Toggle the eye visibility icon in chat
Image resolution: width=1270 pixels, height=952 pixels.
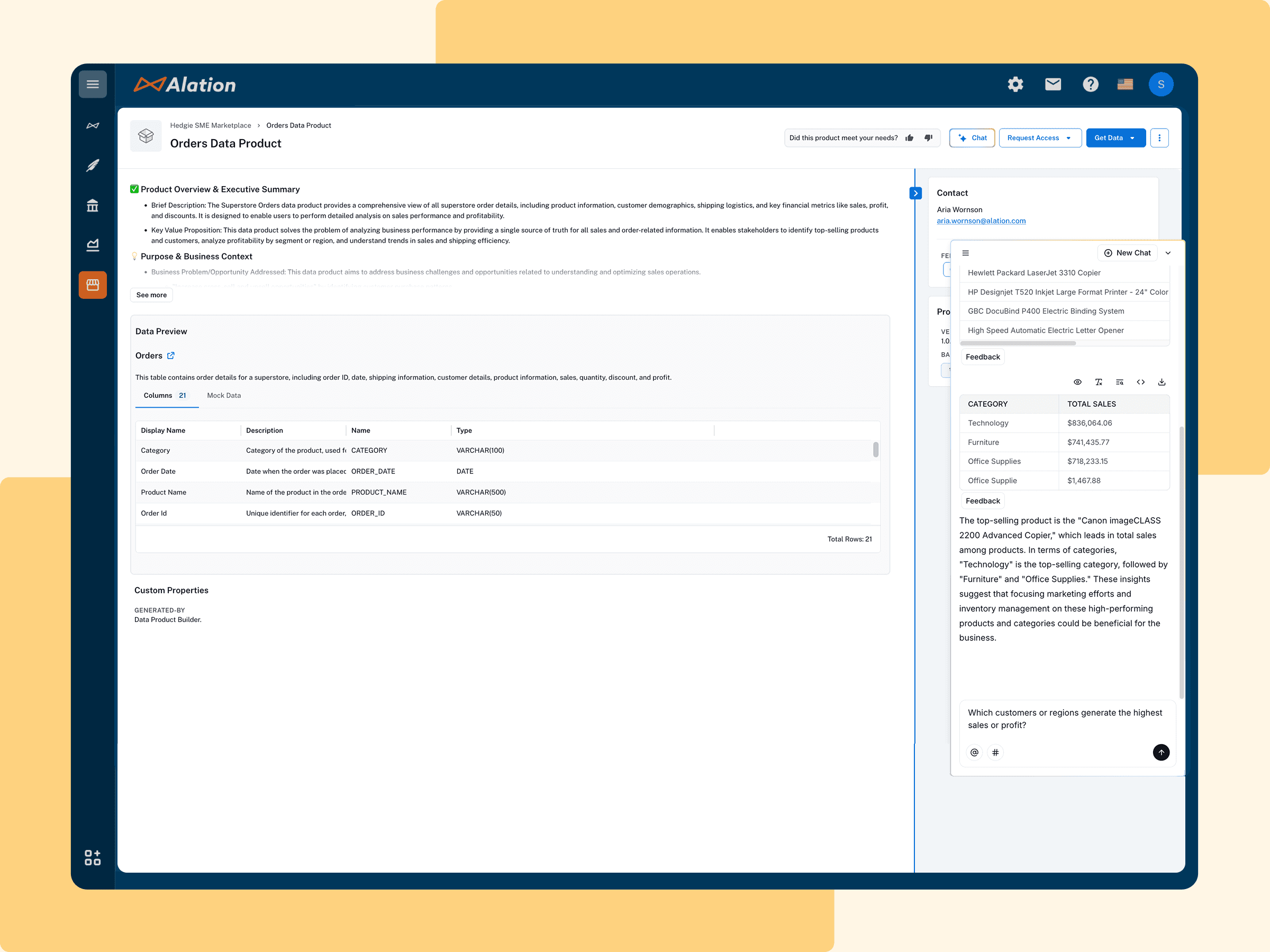click(1078, 382)
